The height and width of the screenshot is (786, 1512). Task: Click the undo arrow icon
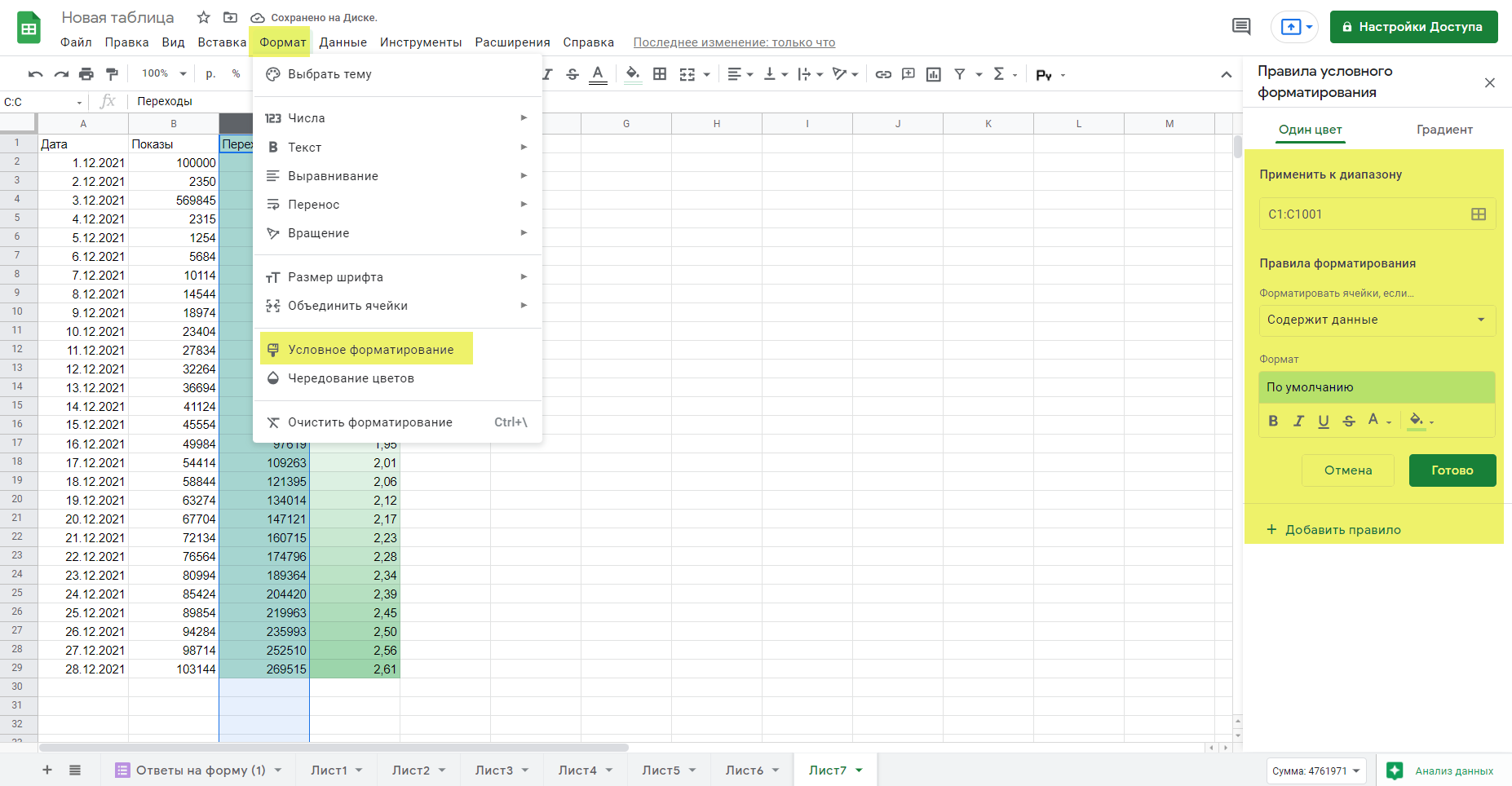click(x=35, y=74)
